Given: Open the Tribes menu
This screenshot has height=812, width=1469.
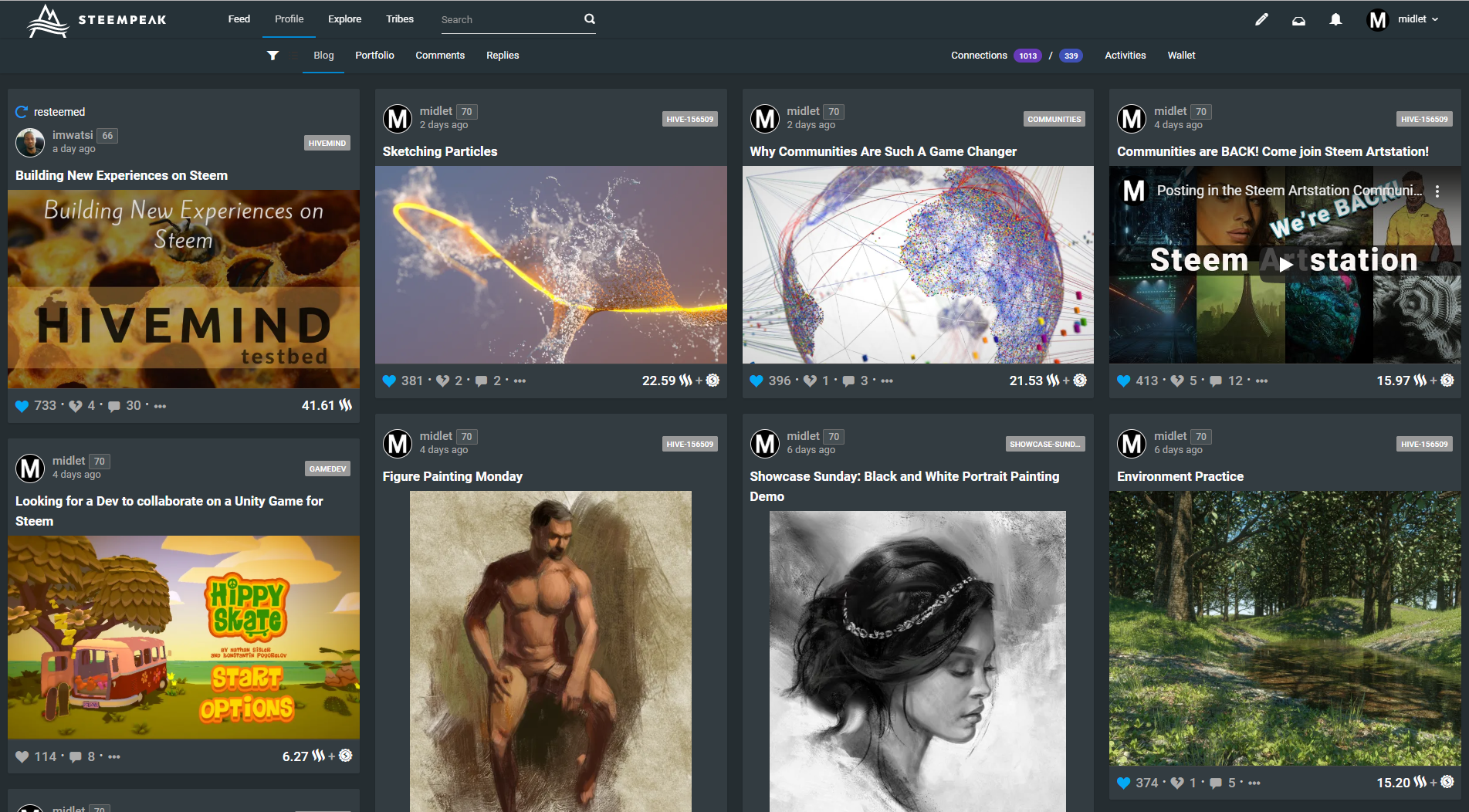Looking at the screenshot, I should click(x=400, y=19).
